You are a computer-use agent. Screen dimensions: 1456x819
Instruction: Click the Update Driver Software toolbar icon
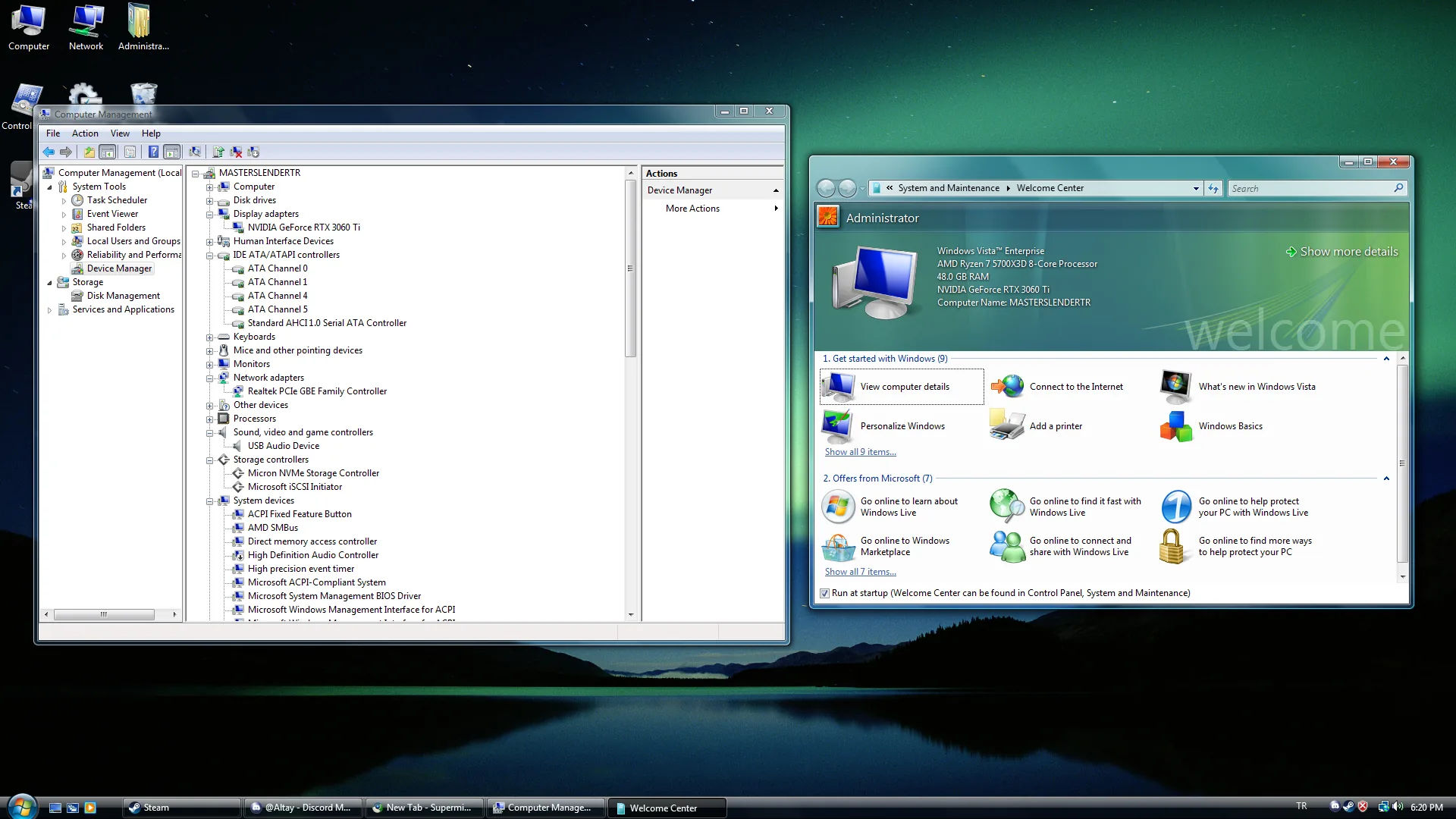218,152
